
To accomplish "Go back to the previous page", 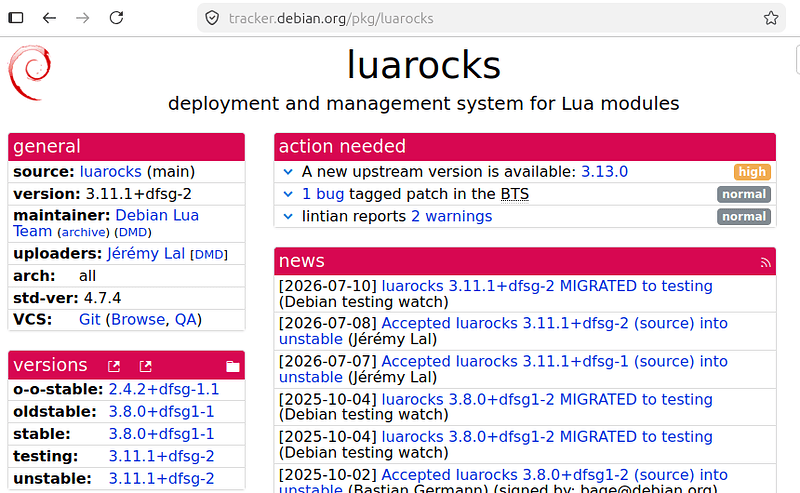I will coord(49,18).
